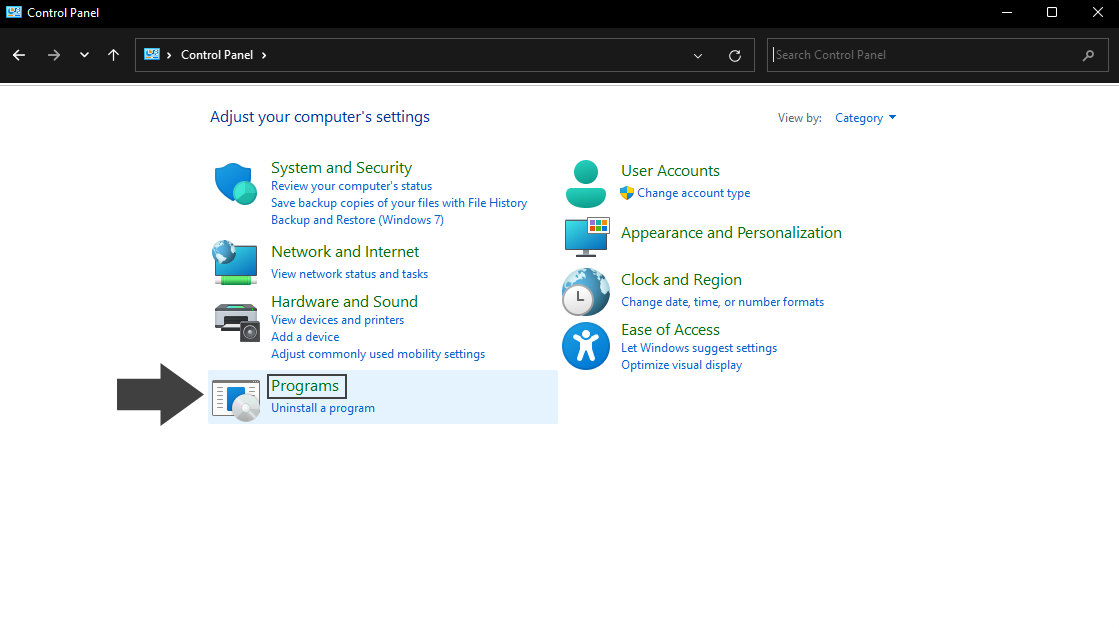
Task: Open the System and Security shield icon
Action: coord(236,184)
